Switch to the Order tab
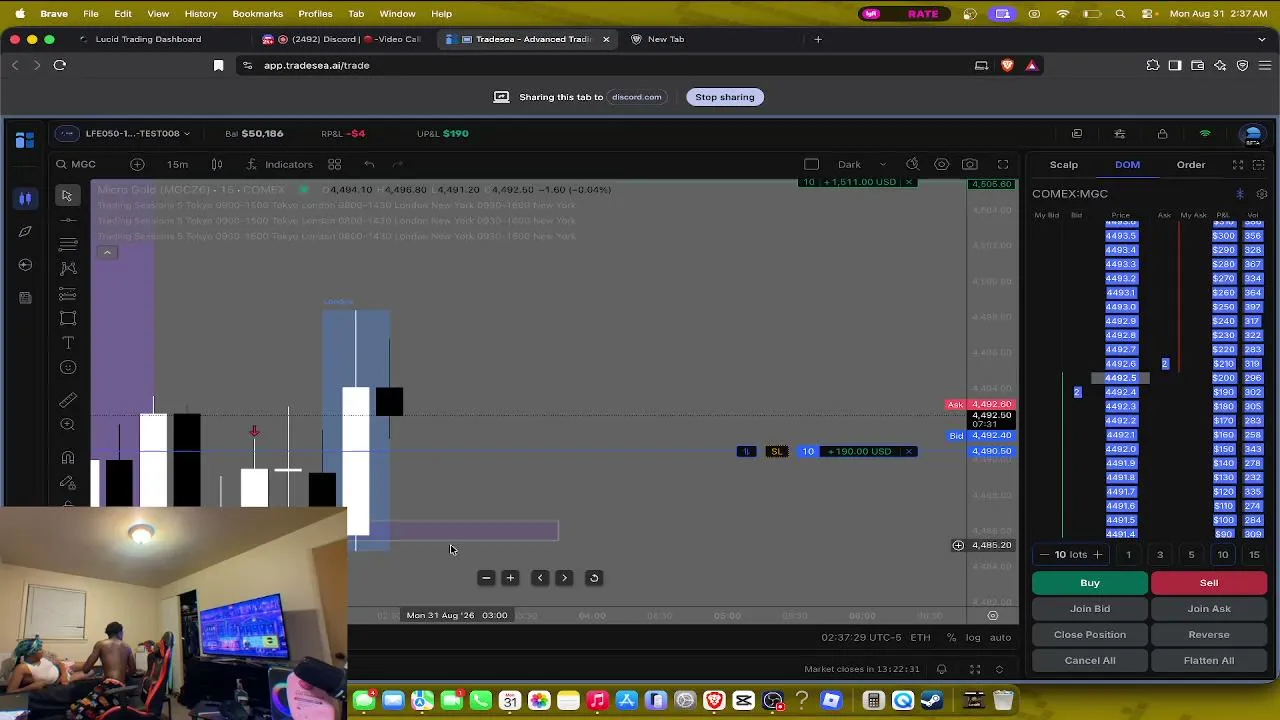The width and height of the screenshot is (1280, 720). click(x=1190, y=164)
